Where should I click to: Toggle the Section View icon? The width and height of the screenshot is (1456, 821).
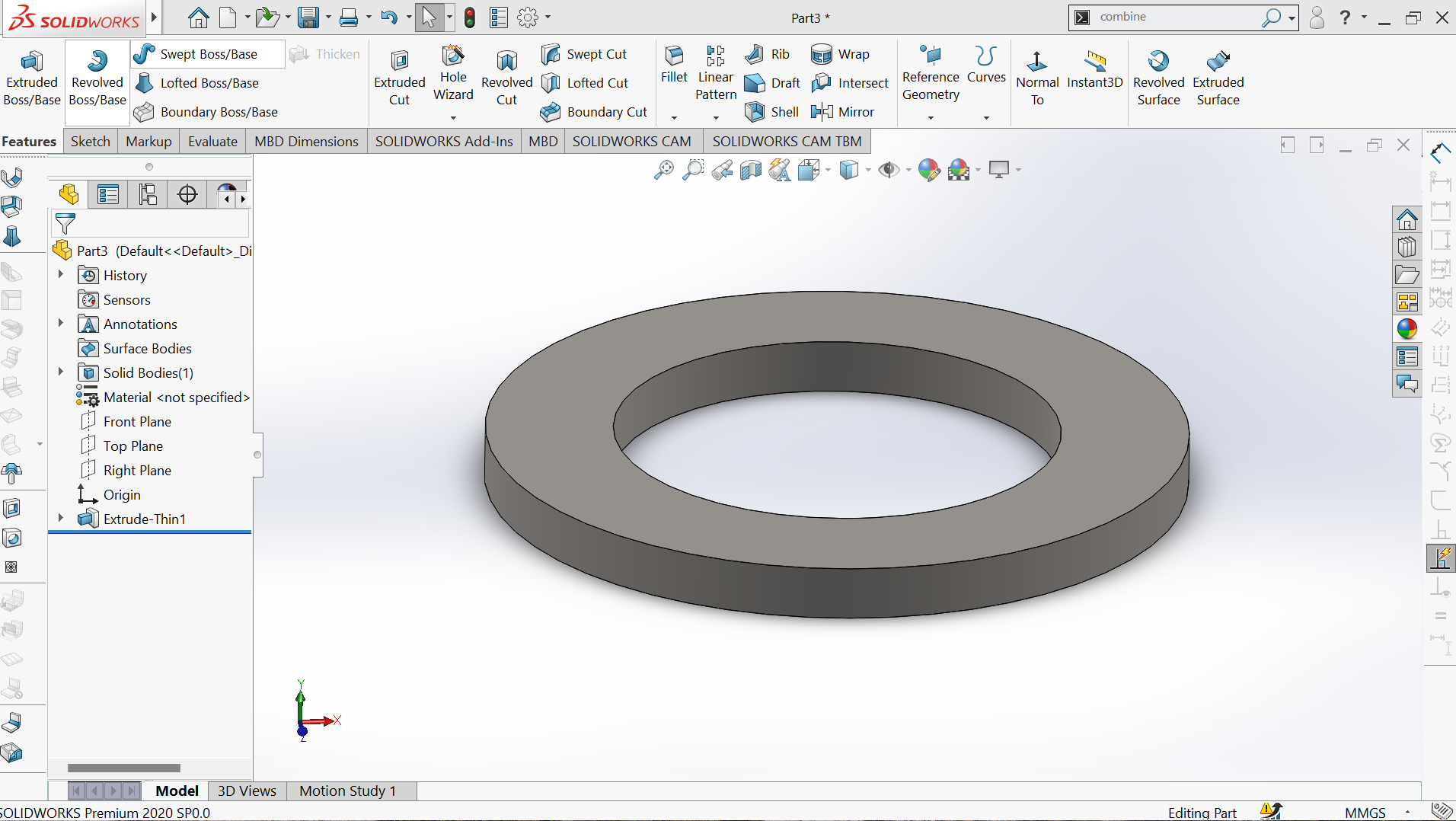click(751, 170)
